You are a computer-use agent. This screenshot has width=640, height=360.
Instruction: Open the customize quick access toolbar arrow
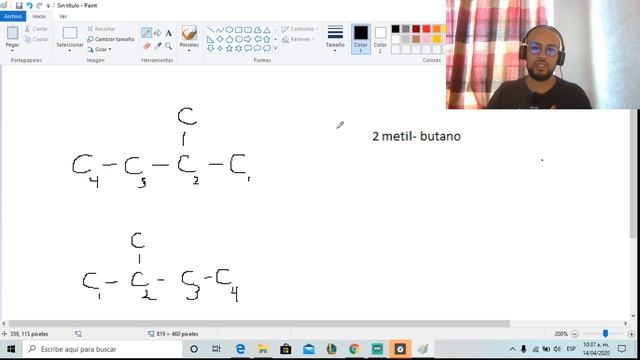click(x=48, y=6)
